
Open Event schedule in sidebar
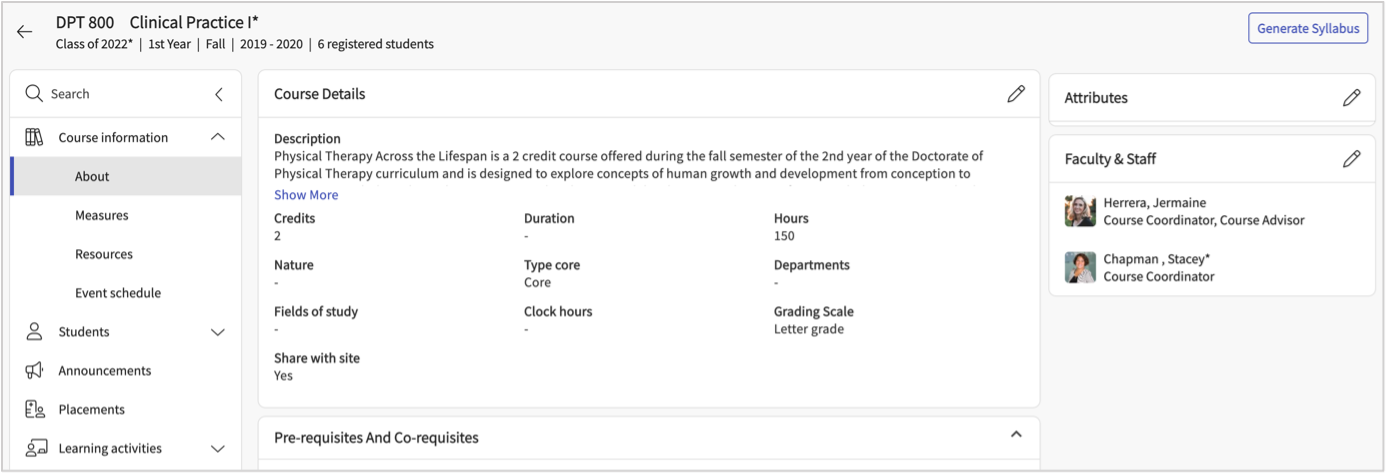118,293
